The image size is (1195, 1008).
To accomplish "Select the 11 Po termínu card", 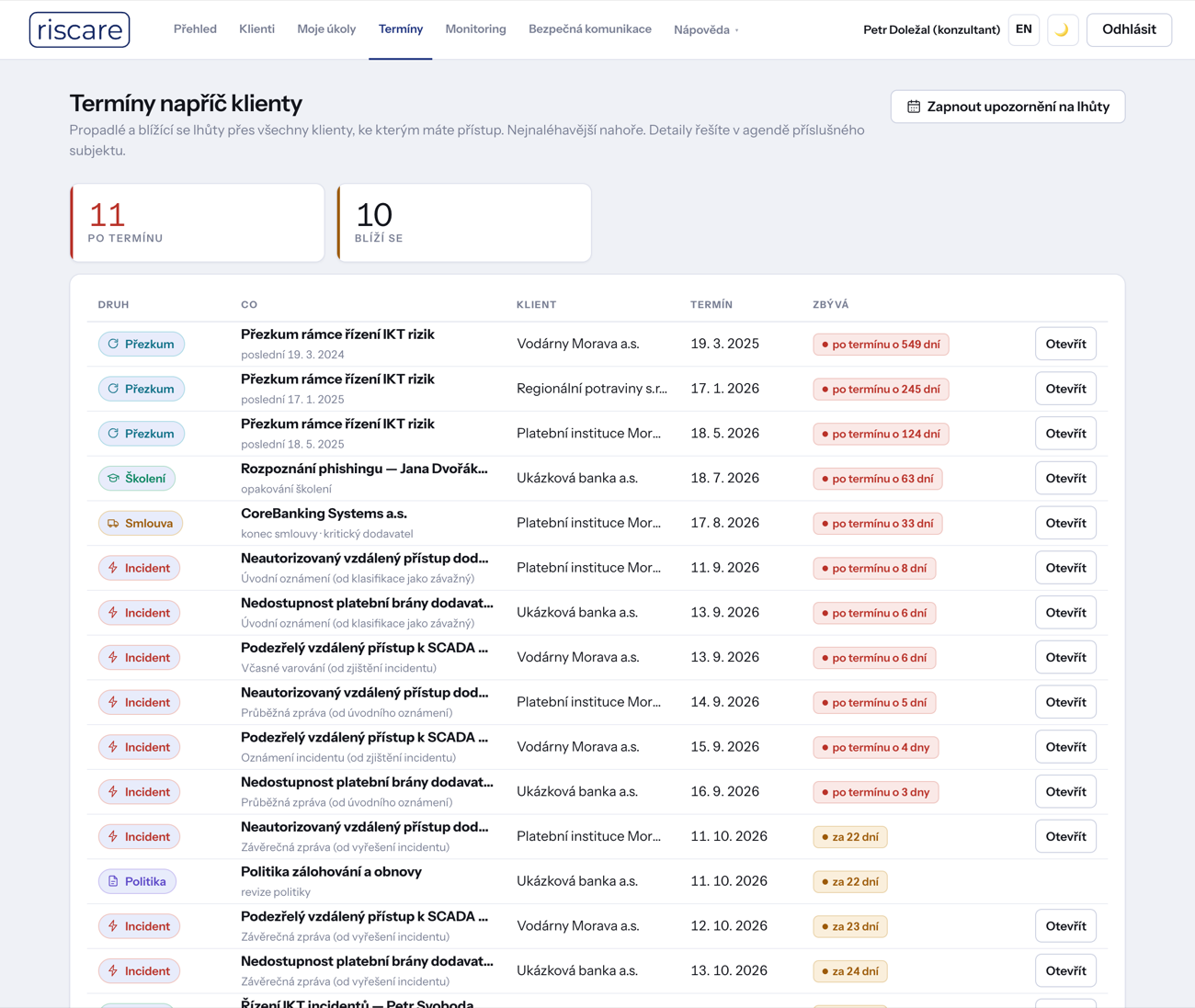I will coord(198,222).
